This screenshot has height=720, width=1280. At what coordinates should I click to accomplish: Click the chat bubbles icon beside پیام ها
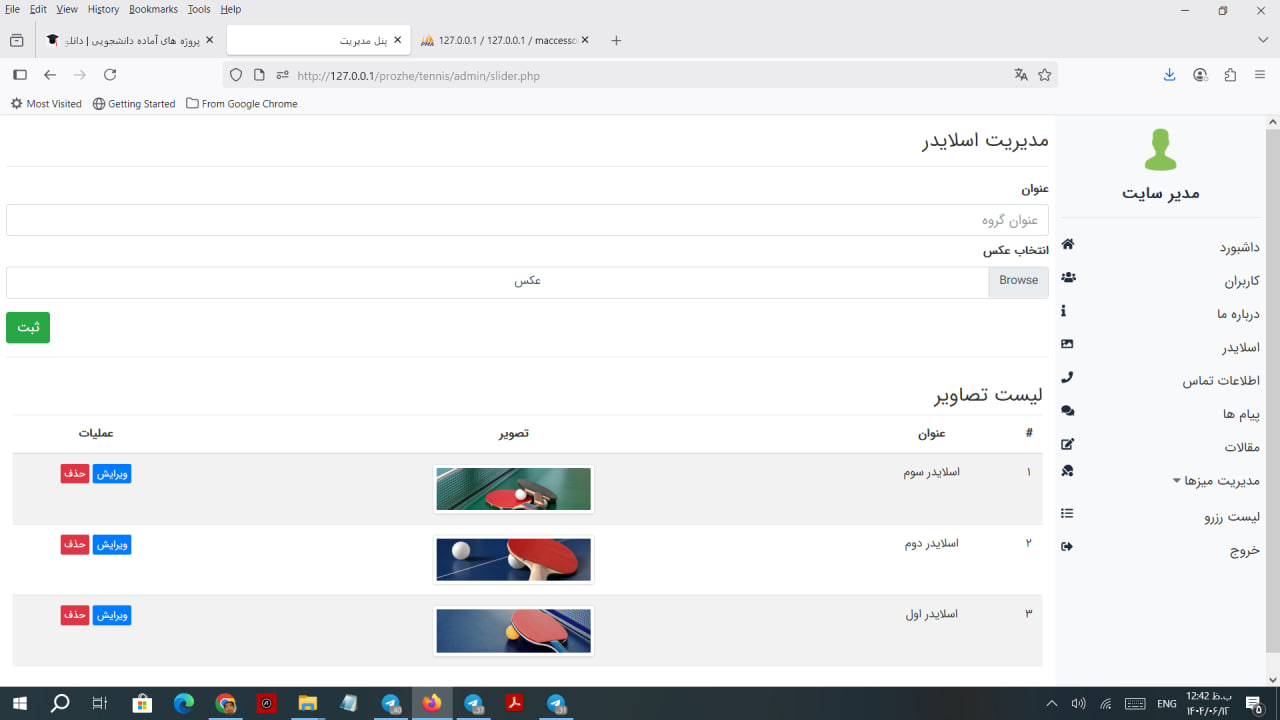click(x=1067, y=411)
